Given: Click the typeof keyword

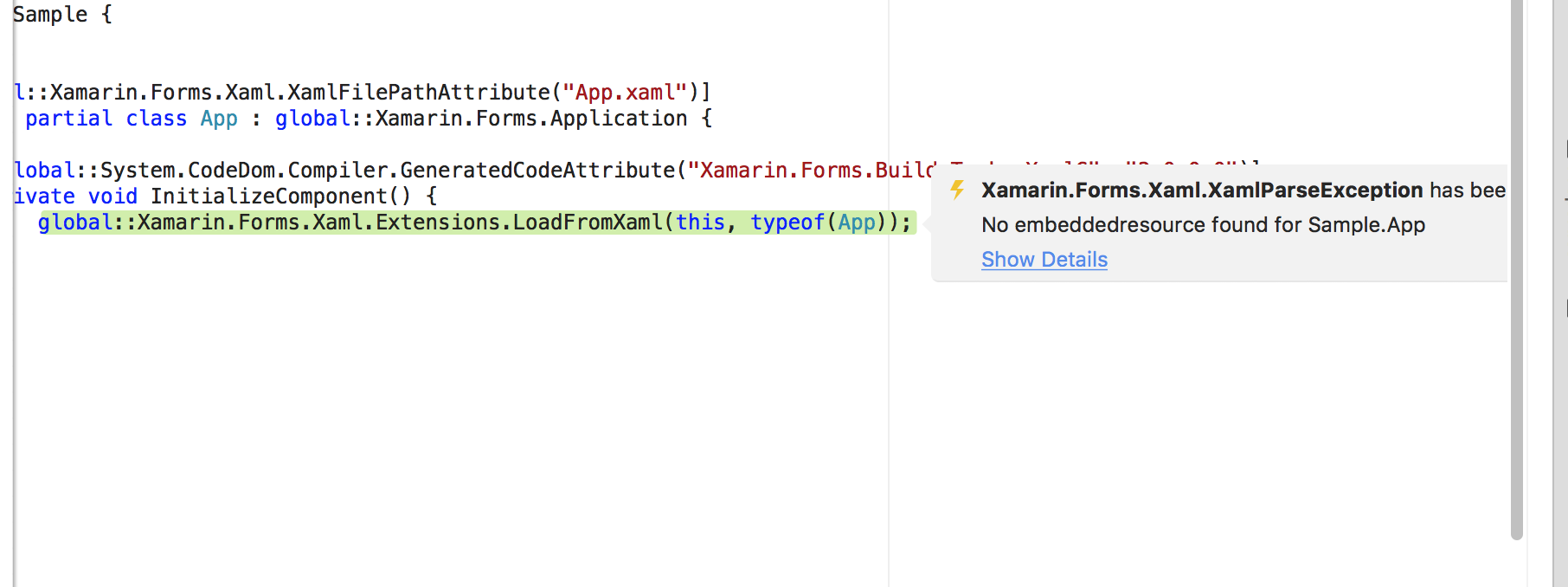Looking at the screenshot, I should (x=787, y=223).
